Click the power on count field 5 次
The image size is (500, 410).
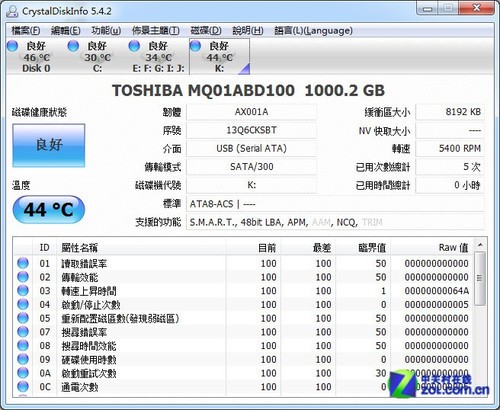pyautogui.click(x=450, y=167)
